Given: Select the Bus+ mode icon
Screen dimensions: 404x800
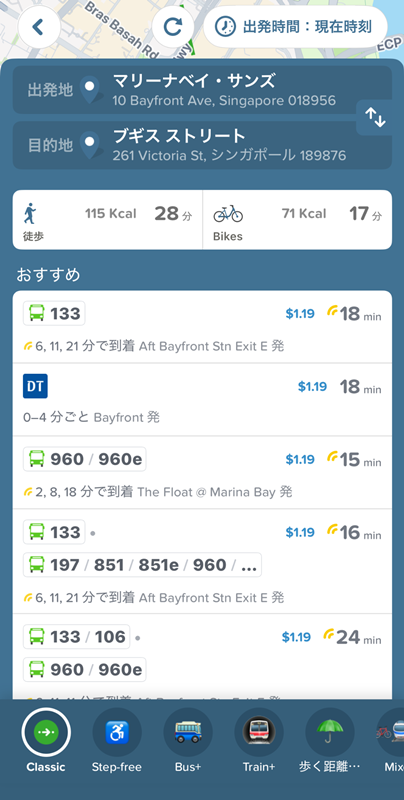Looking at the screenshot, I should click(x=188, y=732).
